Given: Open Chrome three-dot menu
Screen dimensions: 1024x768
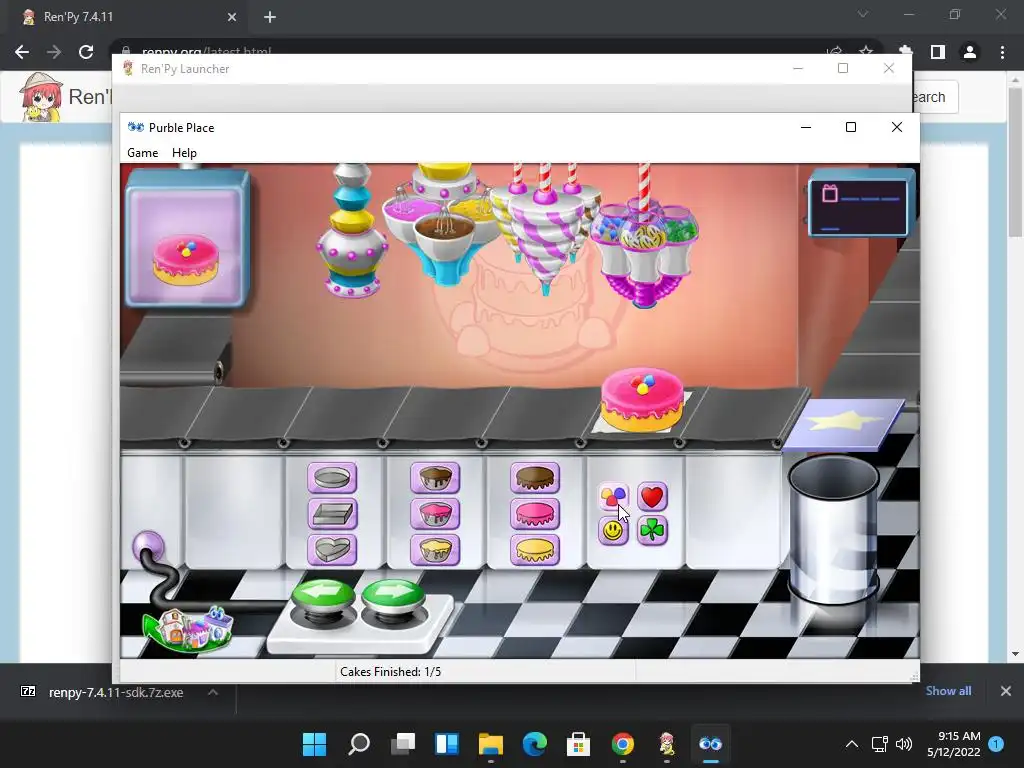Looking at the screenshot, I should (1002, 52).
